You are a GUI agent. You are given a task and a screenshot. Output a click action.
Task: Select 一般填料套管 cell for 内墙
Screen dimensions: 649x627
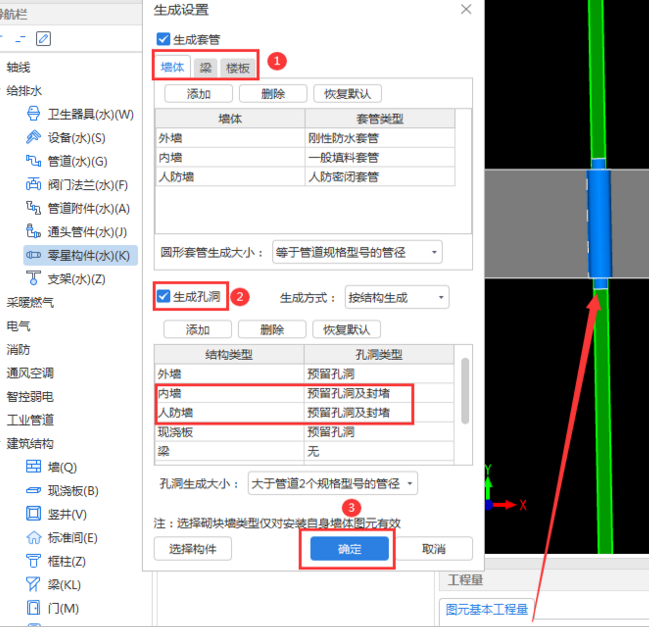point(380,157)
